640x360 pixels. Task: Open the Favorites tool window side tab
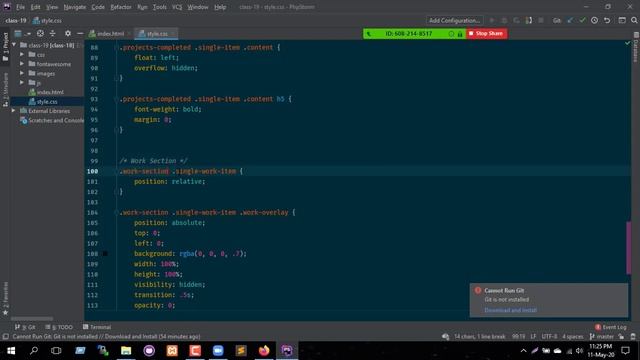pos(5,298)
